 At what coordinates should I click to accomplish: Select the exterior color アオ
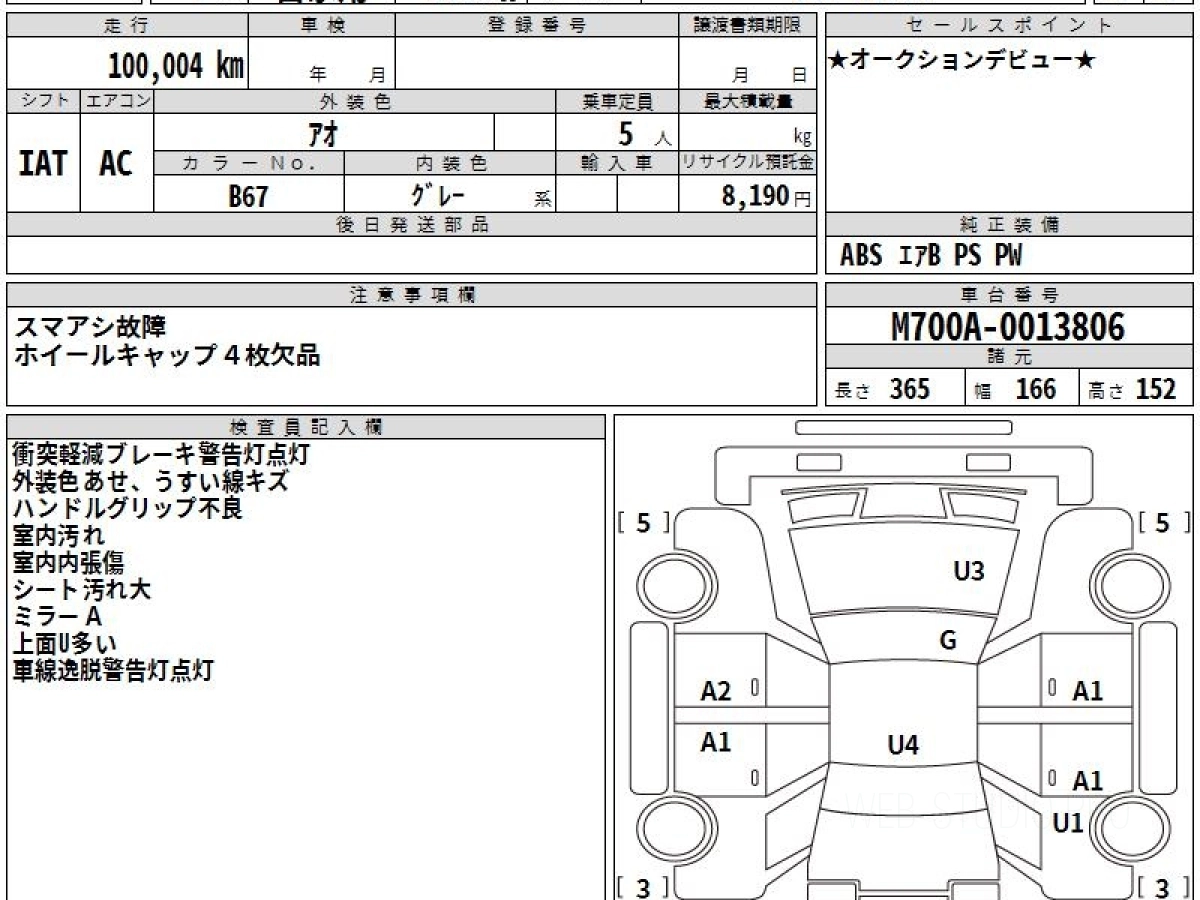[322, 133]
